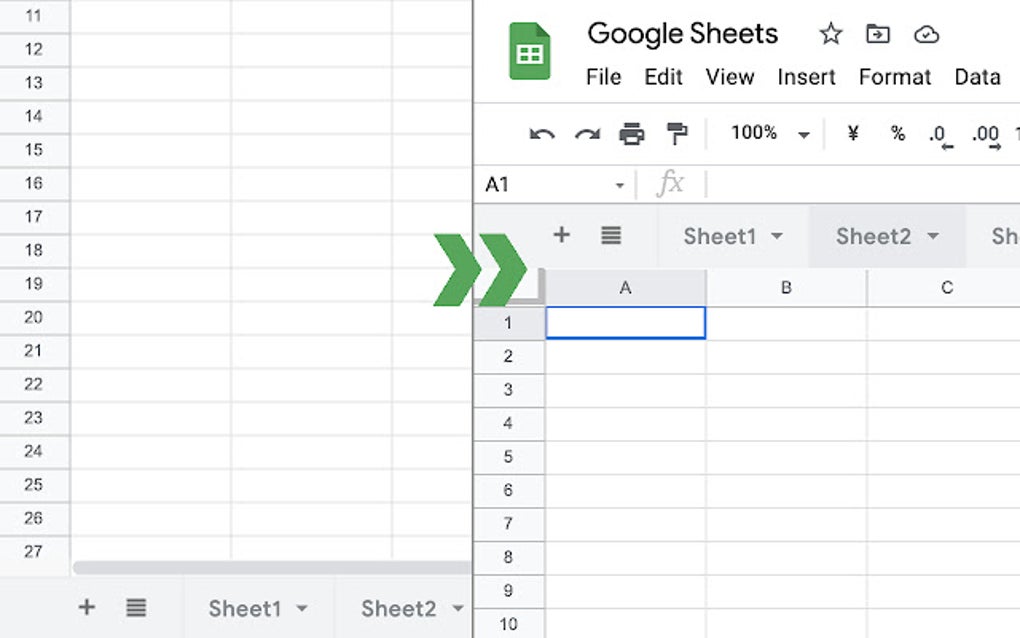Star the Google Sheets document
The width and height of the screenshot is (1020, 638).
pos(830,35)
